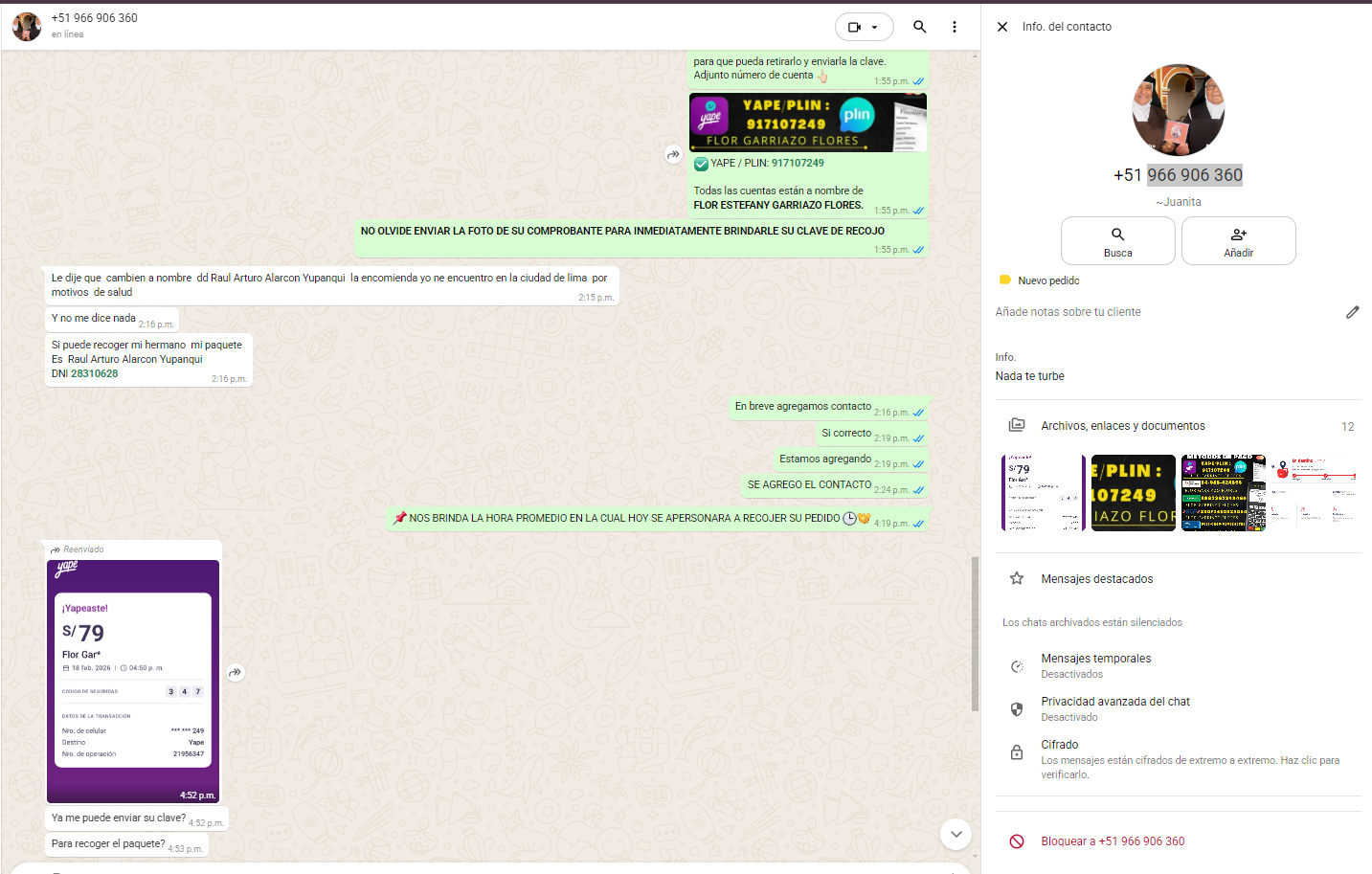Click the Busca search button in contact info
The height and width of the screenshot is (874, 1372).
point(1117,240)
